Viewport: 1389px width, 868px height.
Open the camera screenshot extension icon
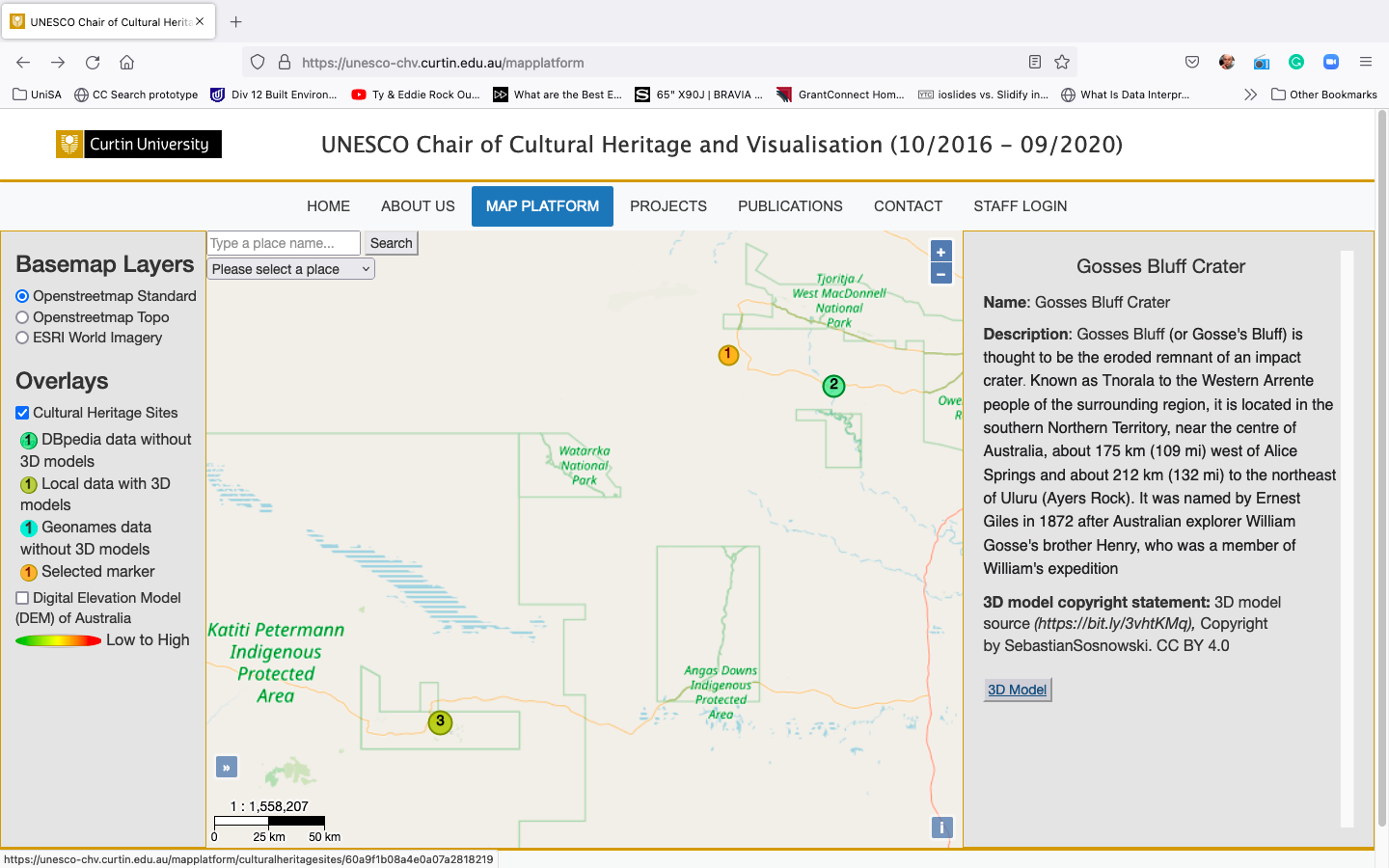1262,63
